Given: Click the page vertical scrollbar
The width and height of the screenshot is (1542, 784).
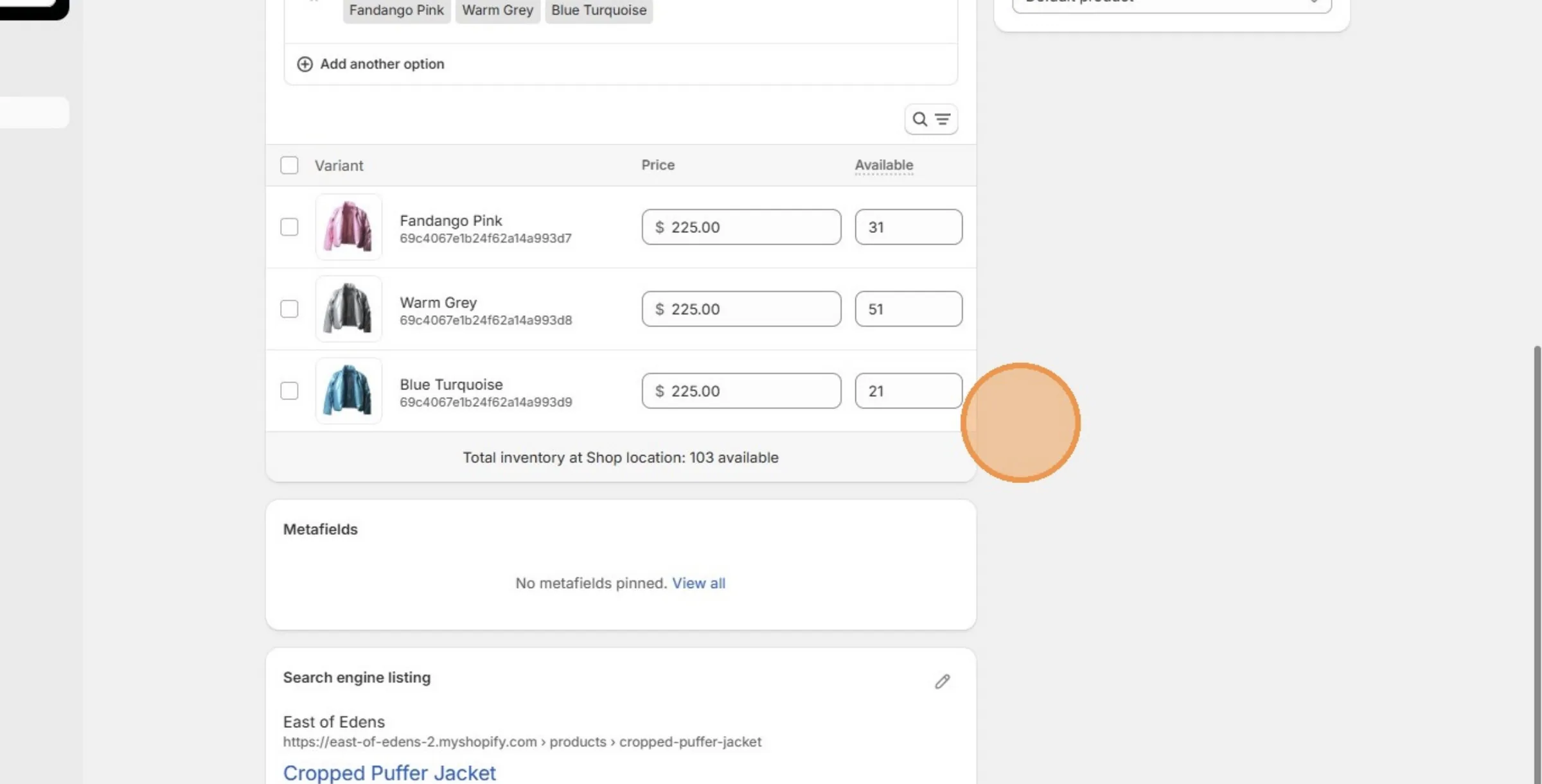Looking at the screenshot, I should pyautogui.click(x=1537, y=565).
